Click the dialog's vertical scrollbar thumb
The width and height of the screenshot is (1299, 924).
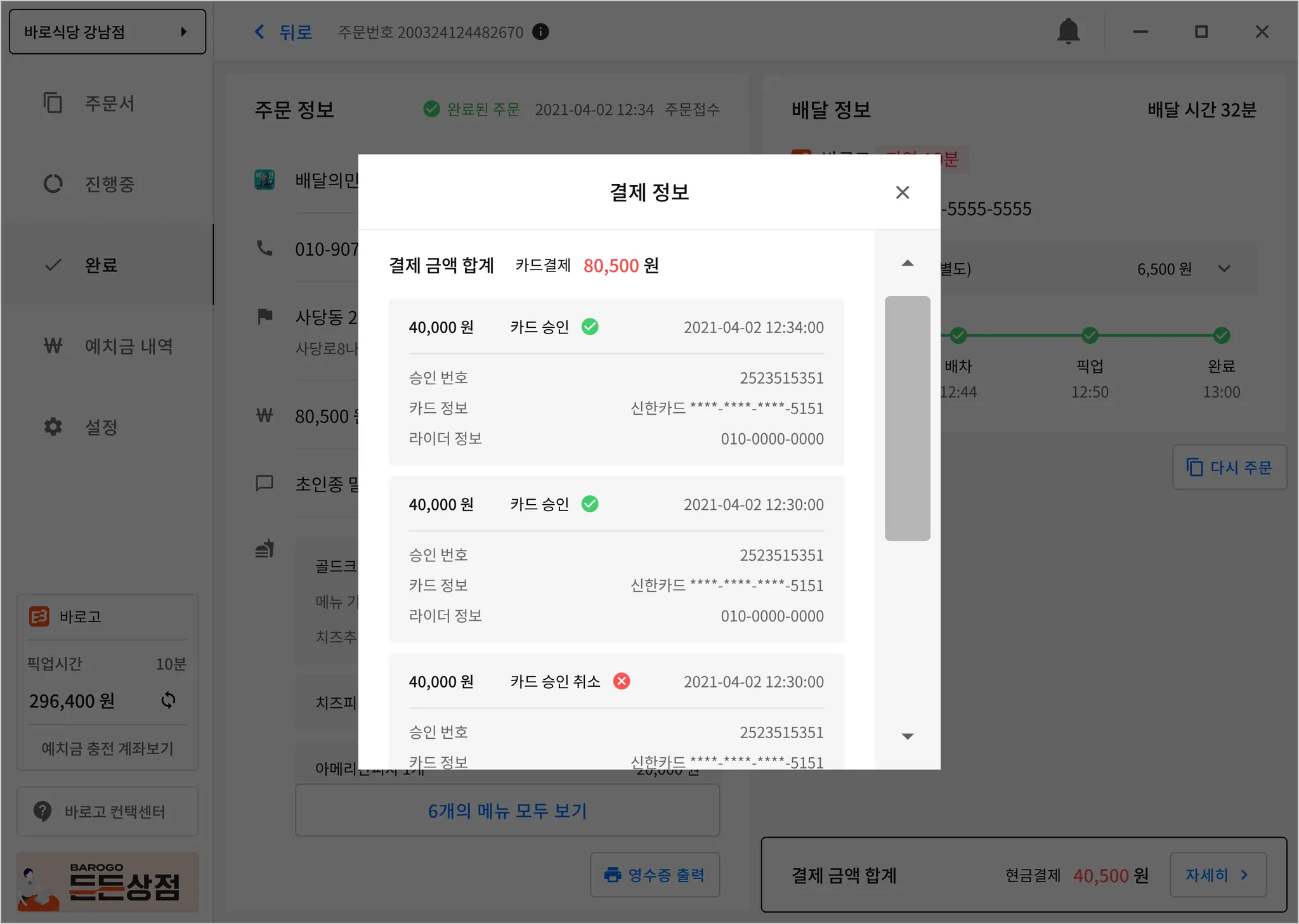tap(907, 418)
